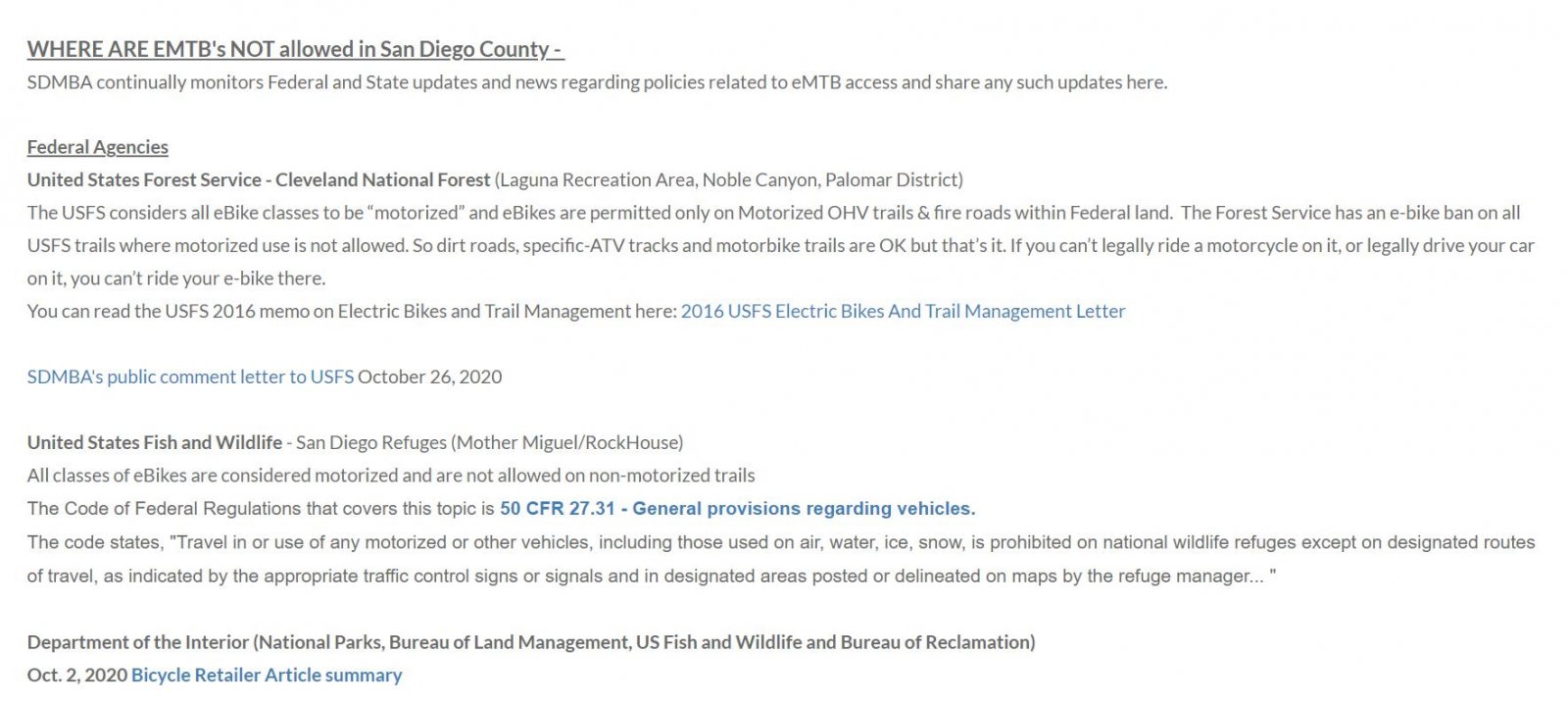Click the 'The USFS considers all eBike classes' paragraph
The image size is (1568, 702).
pos(781,245)
